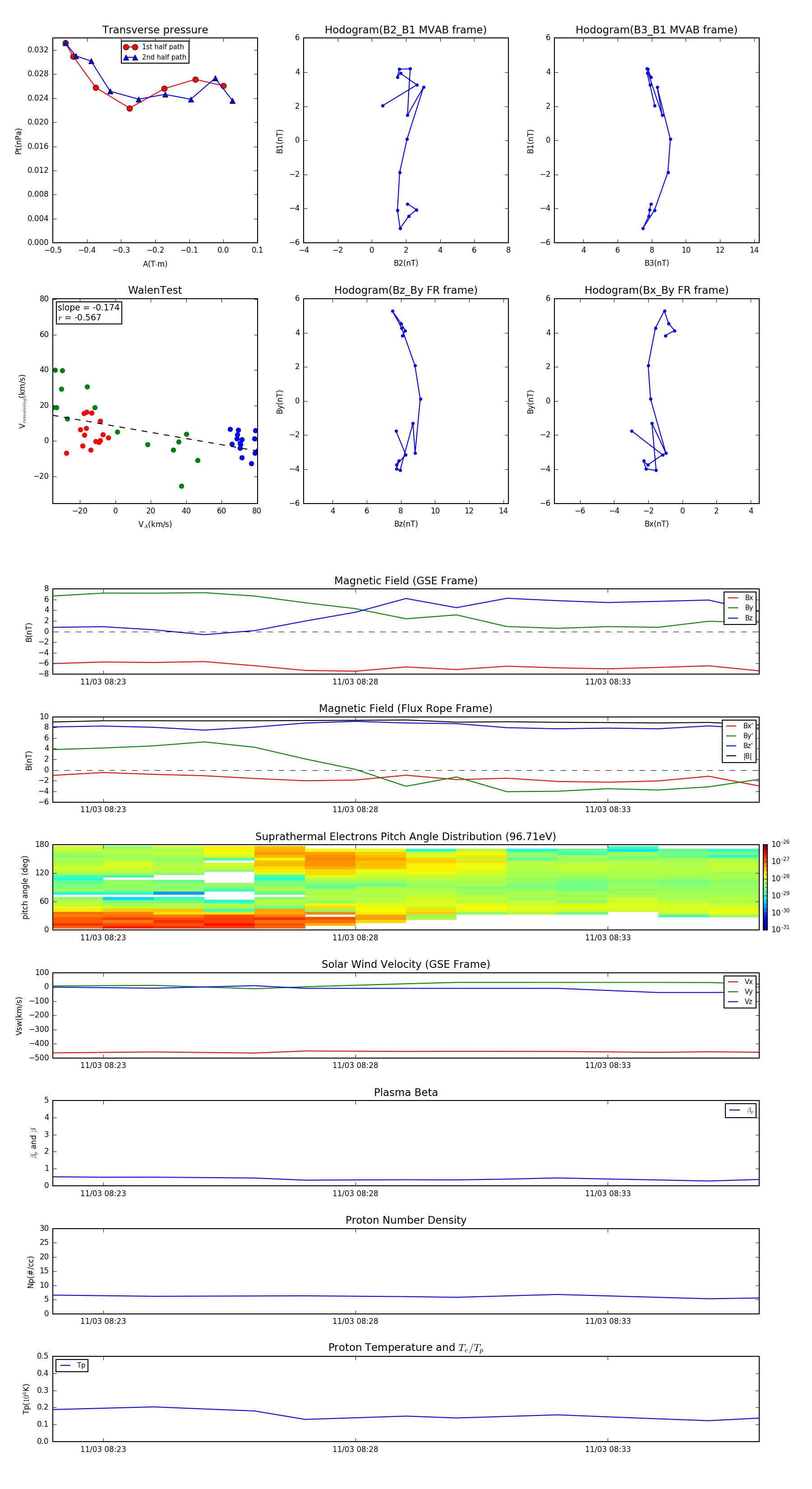Click 'Magnetic Field (GSE Frame)' title
Screen dimensions: 812x1489
(406, 581)
